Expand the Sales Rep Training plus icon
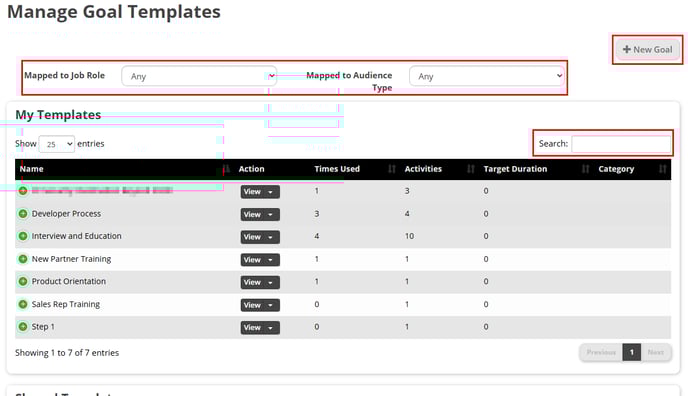The image size is (688, 396). point(23,304)
